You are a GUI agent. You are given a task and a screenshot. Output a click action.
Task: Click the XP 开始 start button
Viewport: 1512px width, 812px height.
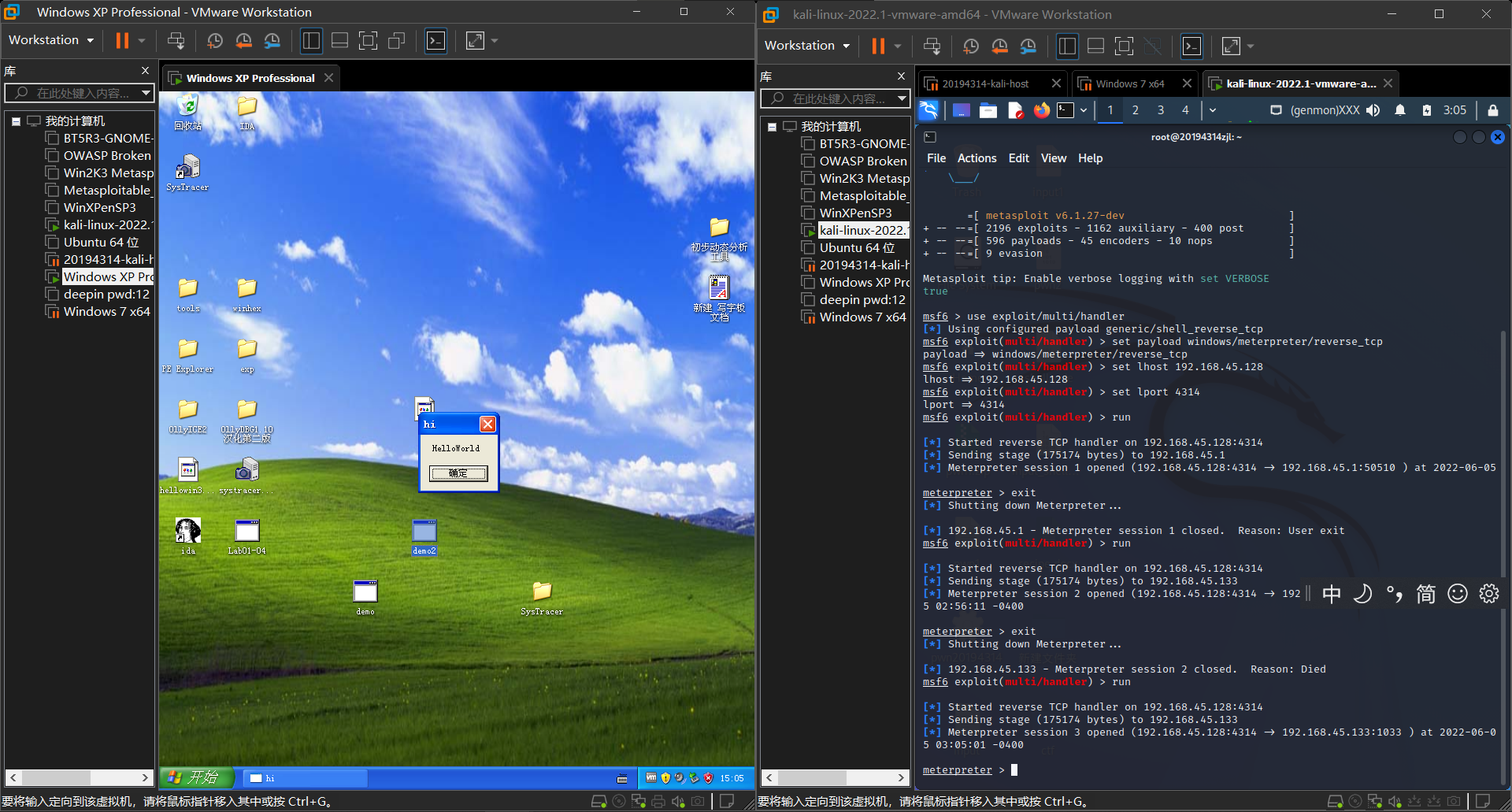(x=197, y=778)
